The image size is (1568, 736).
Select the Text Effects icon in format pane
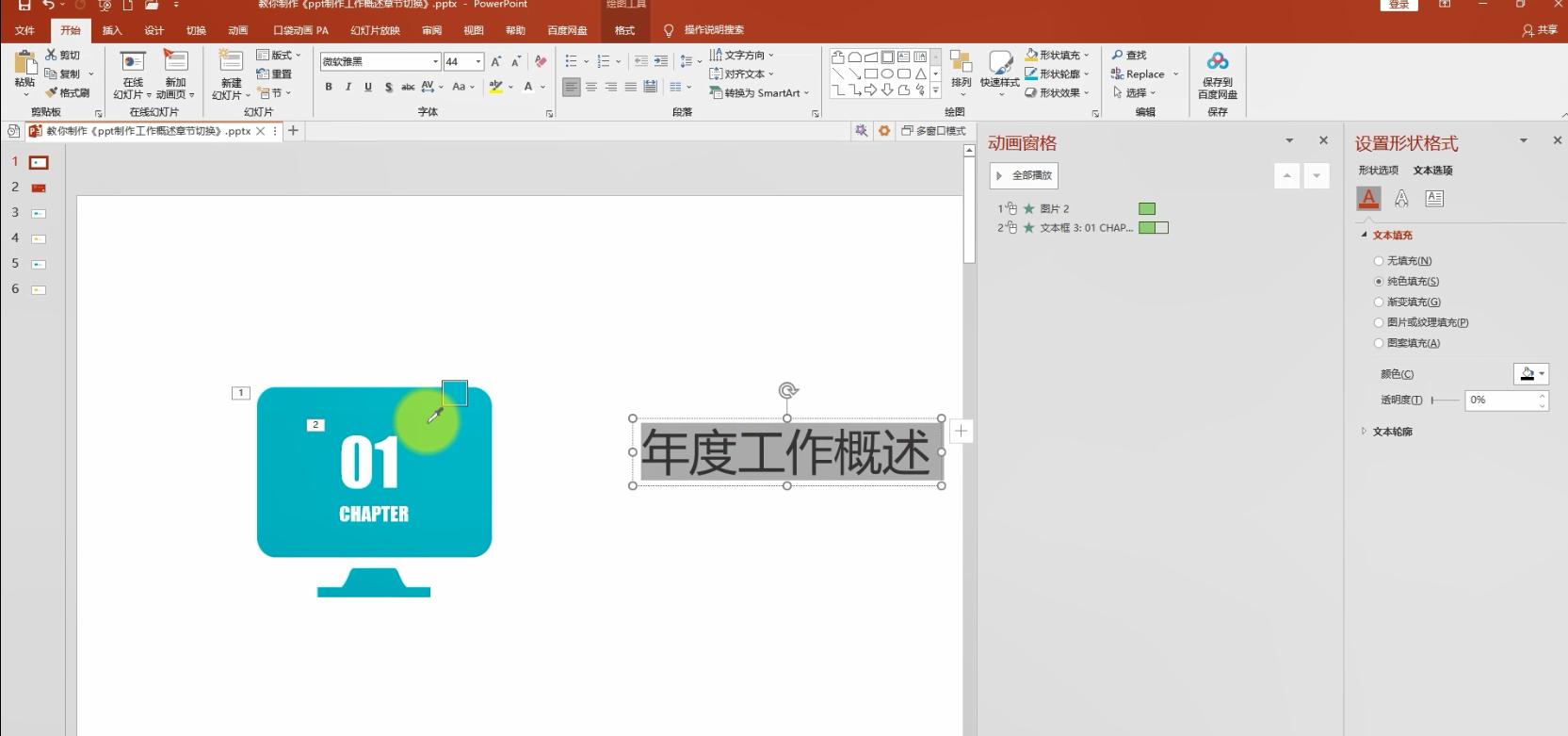[1401, 198]
